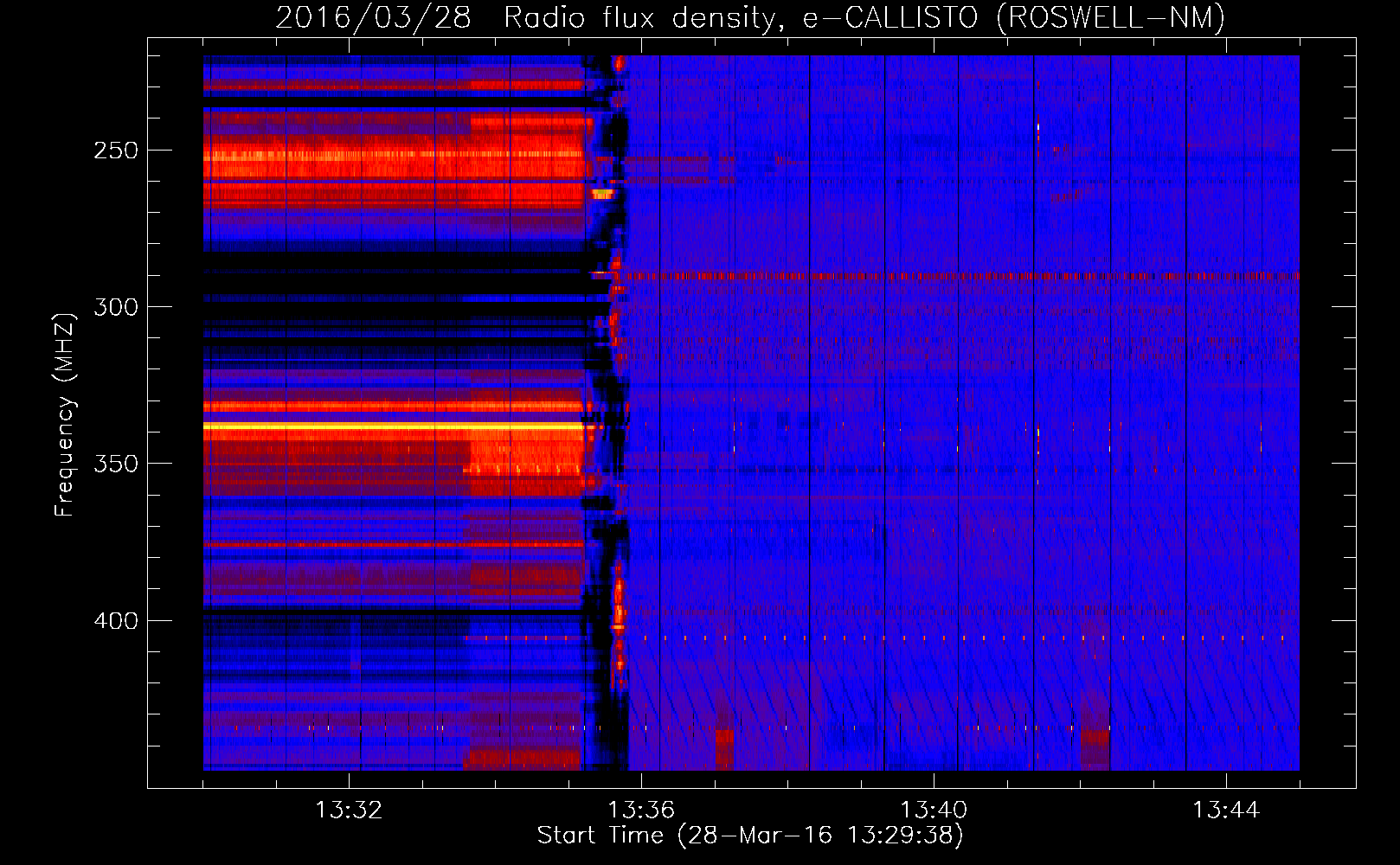This screenshot has height=865, width=1400.
Task: Click the 13:40 time tick label
Action: click(x=934, y=811)
